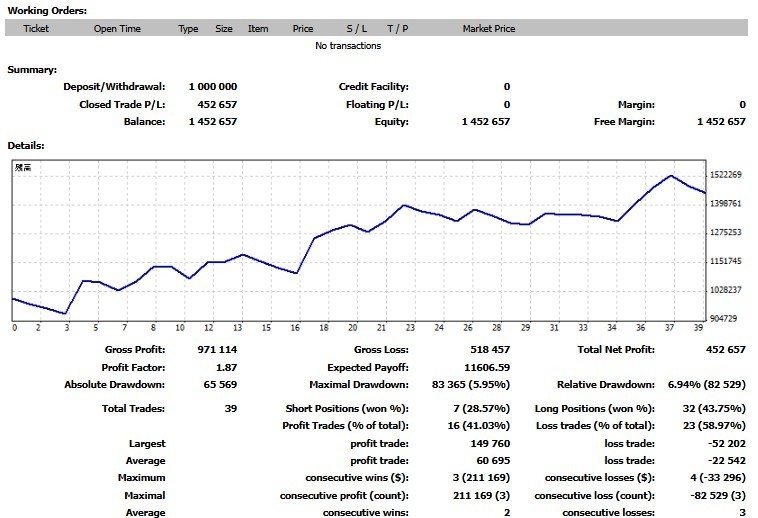Click the 1522269 label on the chart axis
Screen dimensions: 758x518
725,175
